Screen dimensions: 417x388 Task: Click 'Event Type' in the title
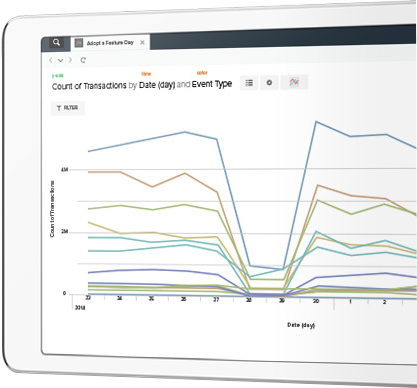212,84
